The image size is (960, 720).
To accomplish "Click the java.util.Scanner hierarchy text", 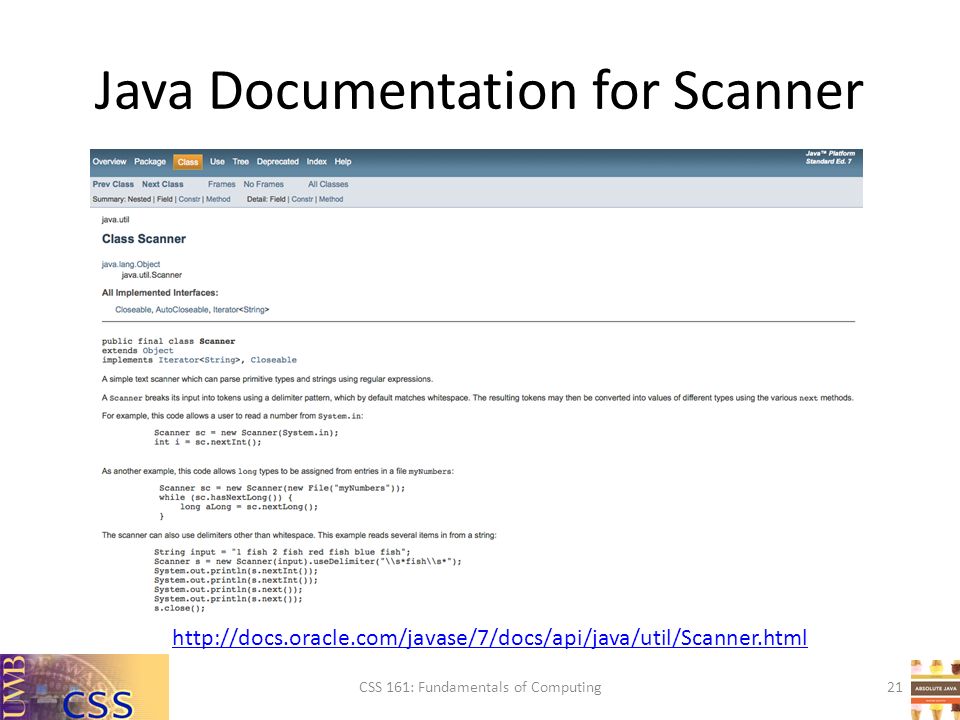I will 152,276.
